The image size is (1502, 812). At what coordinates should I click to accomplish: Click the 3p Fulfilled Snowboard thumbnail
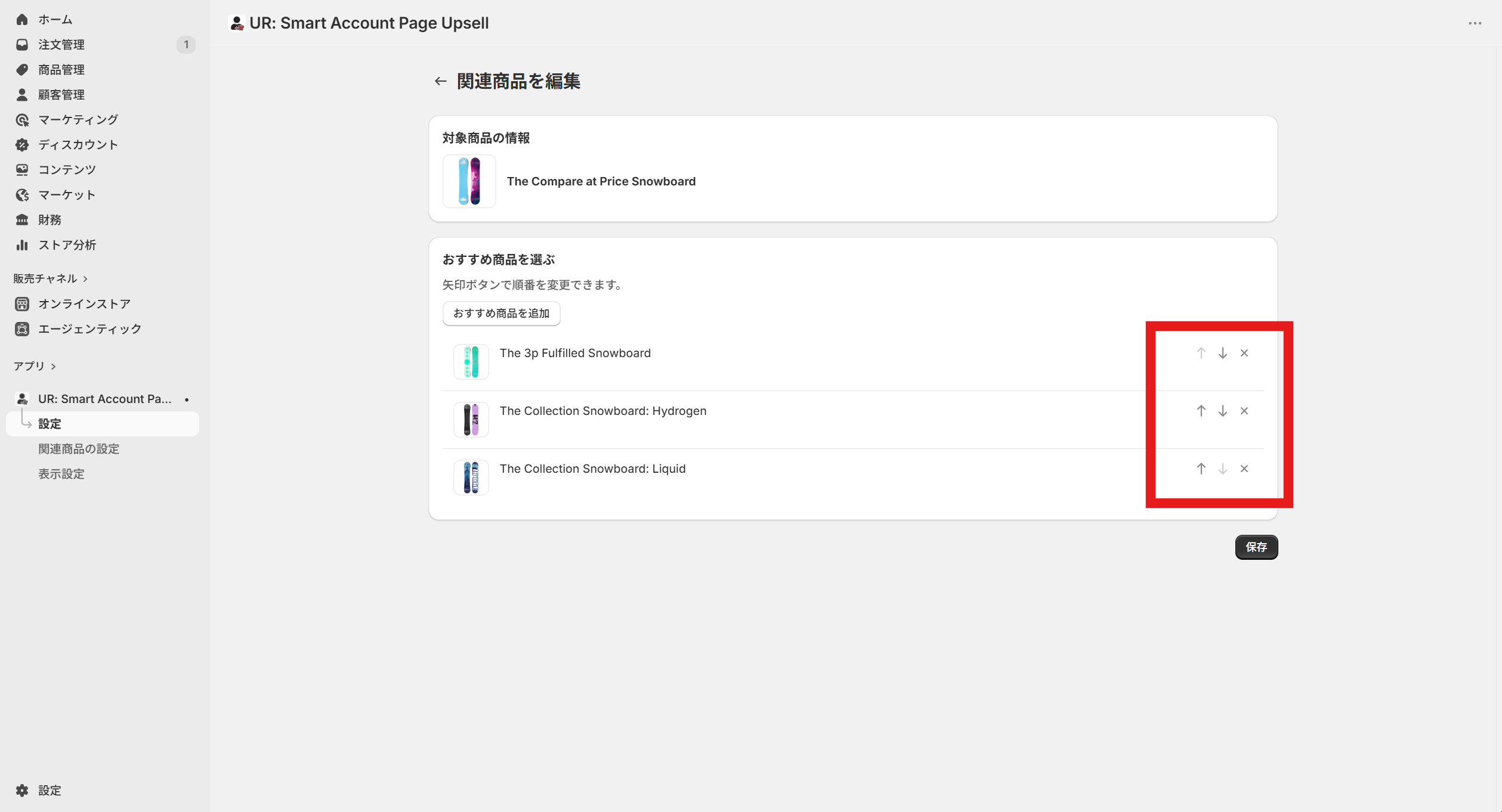[471, 362]
